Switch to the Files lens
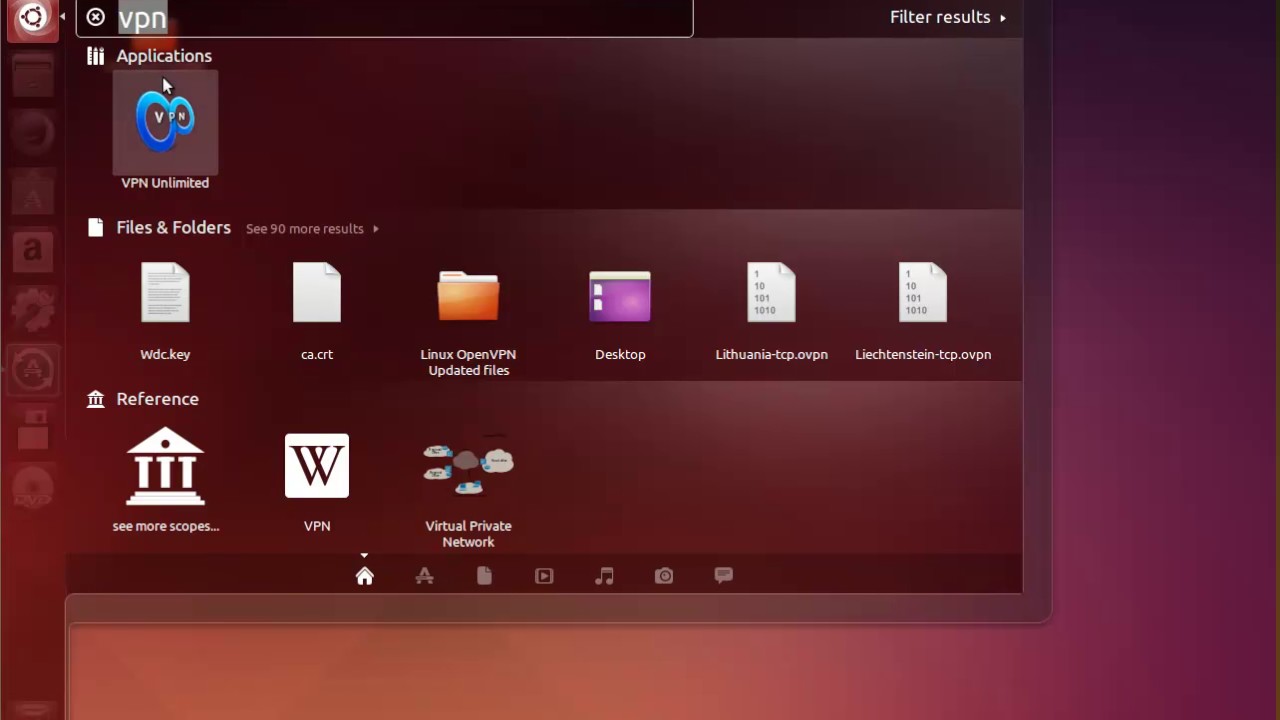This screenshot has height=720, width=1280. pos(484,576)
